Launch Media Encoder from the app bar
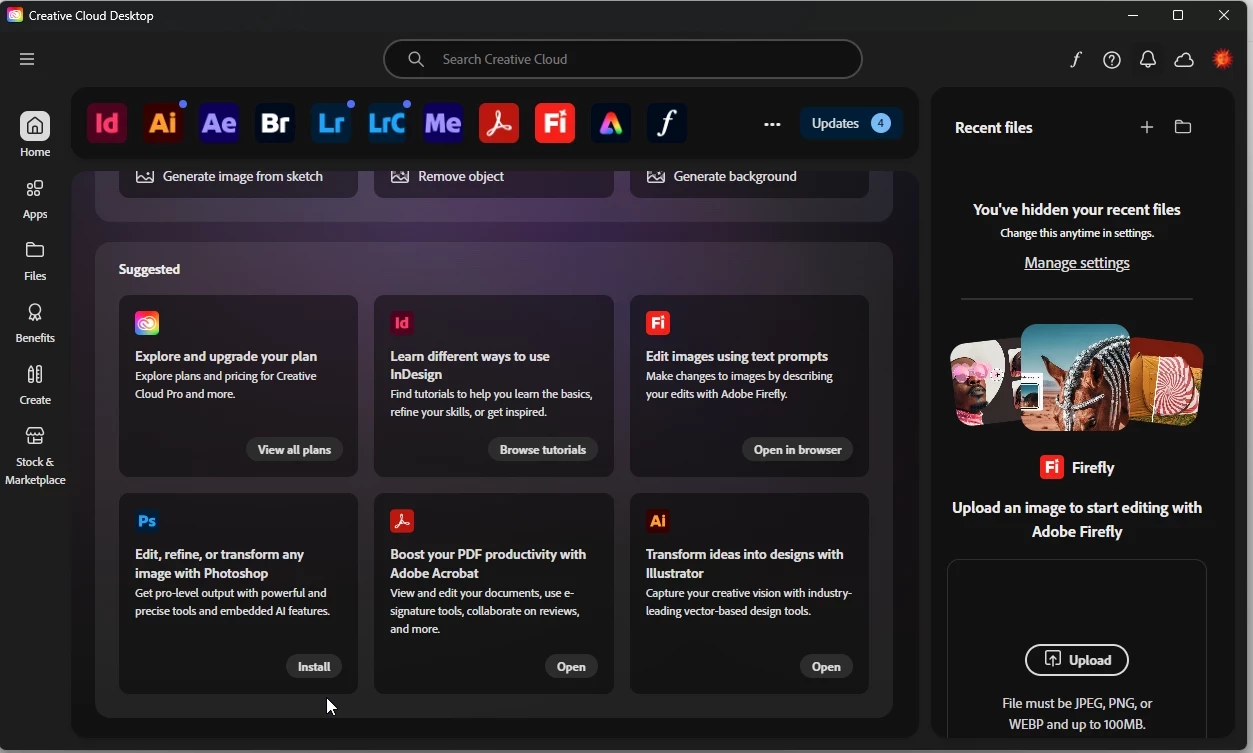The width and height of the screenshot is (1253, 753). (443, 123)
